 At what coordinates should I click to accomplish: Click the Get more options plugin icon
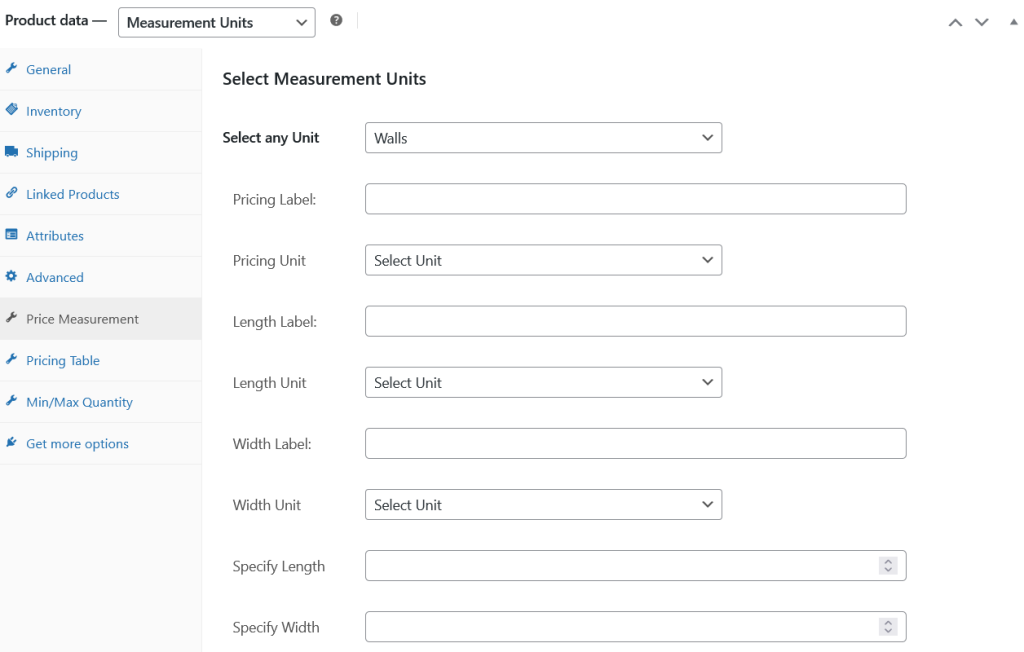tap(12, 443)
